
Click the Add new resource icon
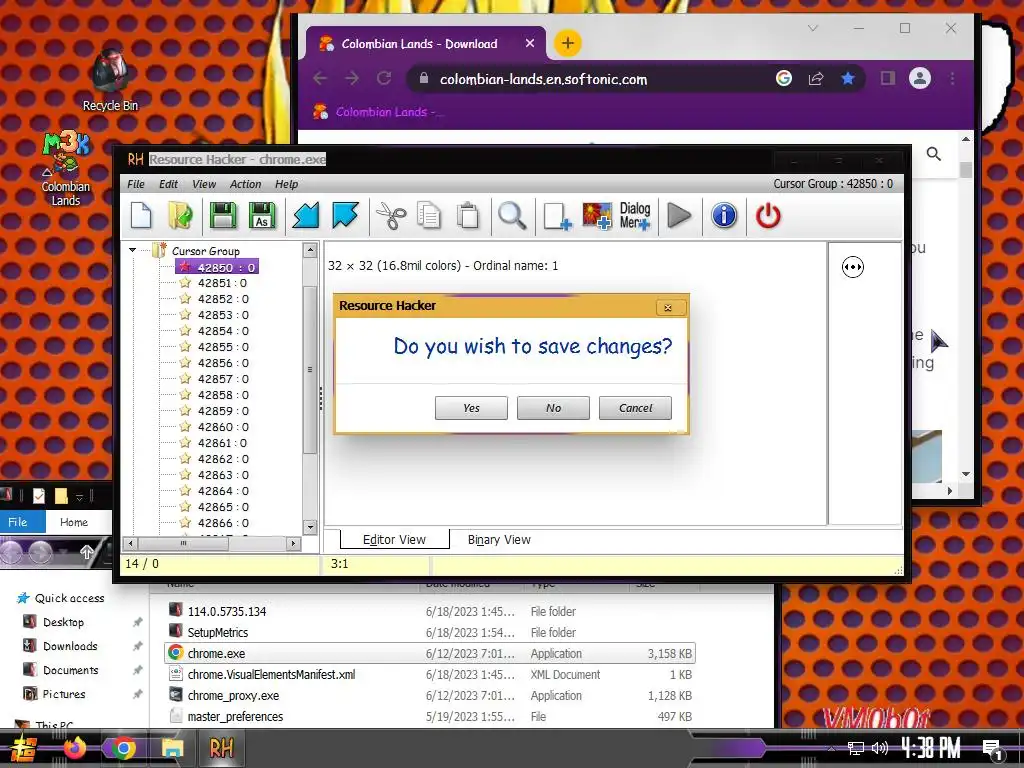557,216
